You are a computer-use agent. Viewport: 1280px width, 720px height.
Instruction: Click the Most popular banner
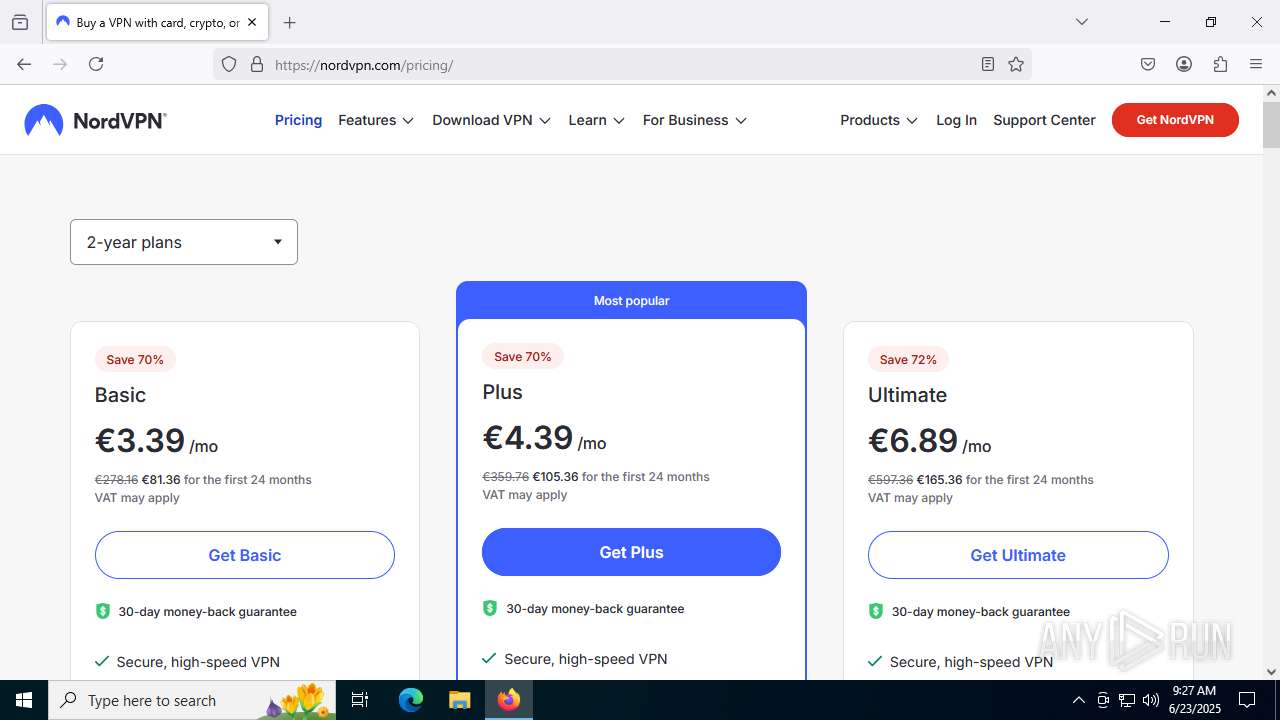(x=631, y=300)
